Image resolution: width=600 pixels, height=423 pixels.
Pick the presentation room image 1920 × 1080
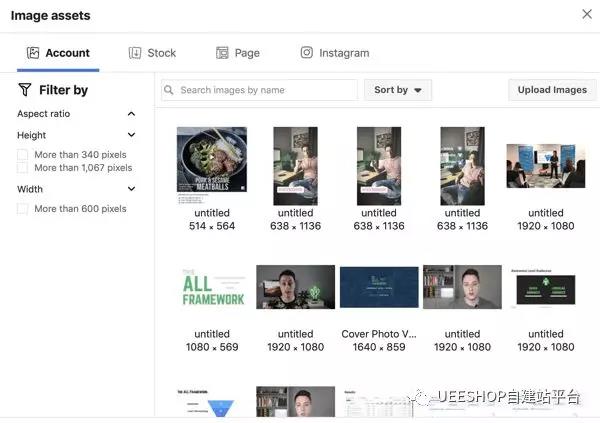[545, 165]
